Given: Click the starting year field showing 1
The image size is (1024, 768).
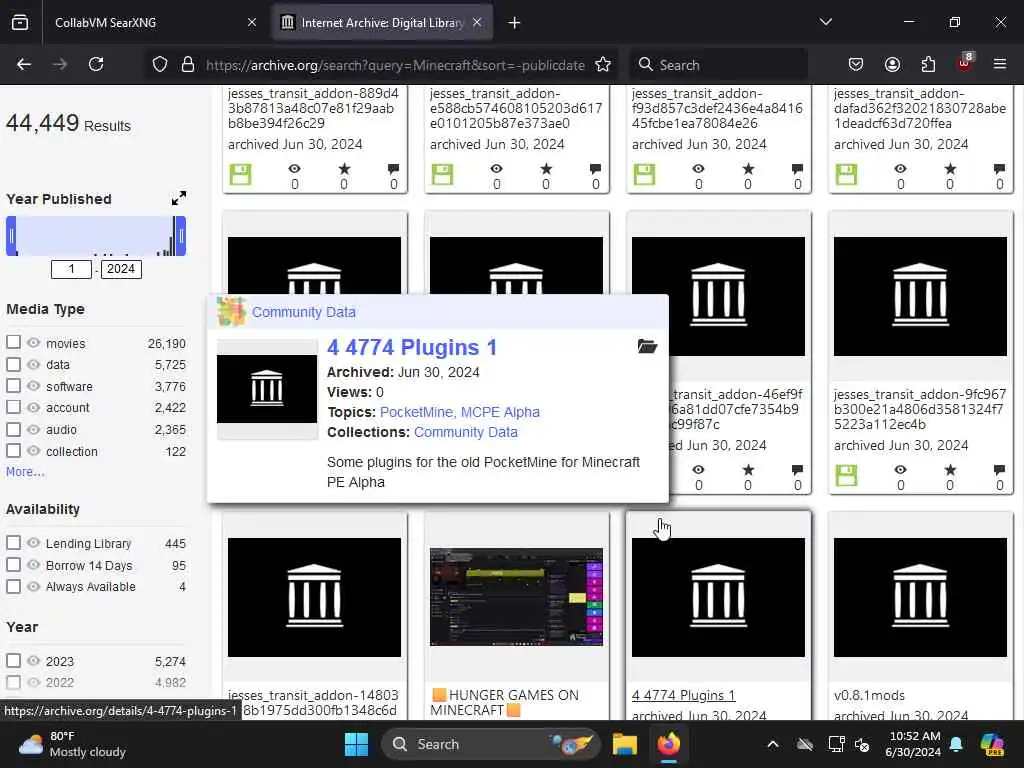Looking at the screenshot, I should pyautogui.click(x=71, y=269).
